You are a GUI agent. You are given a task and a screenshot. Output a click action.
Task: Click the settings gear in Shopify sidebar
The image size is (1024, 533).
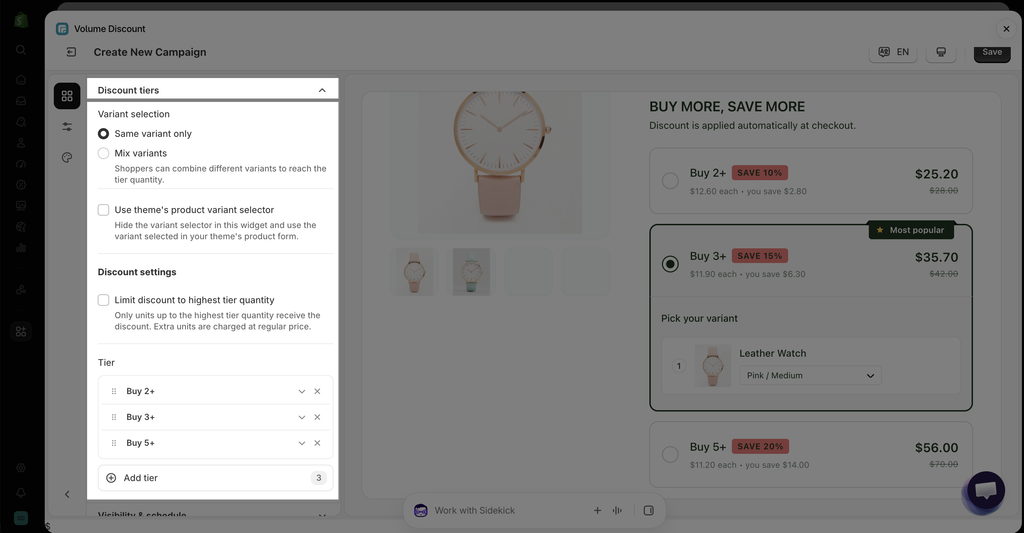[x=21, y=468]
